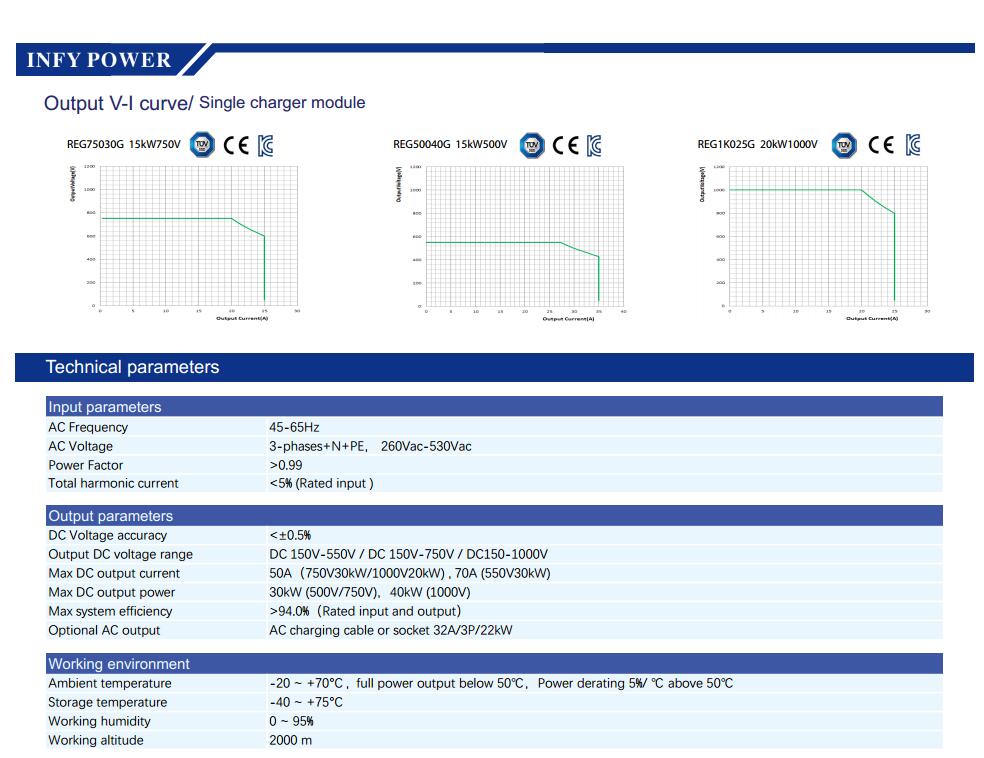Select the 'DC Voltage accuracy' row label
Screen dimensions: 984x758
107,535
